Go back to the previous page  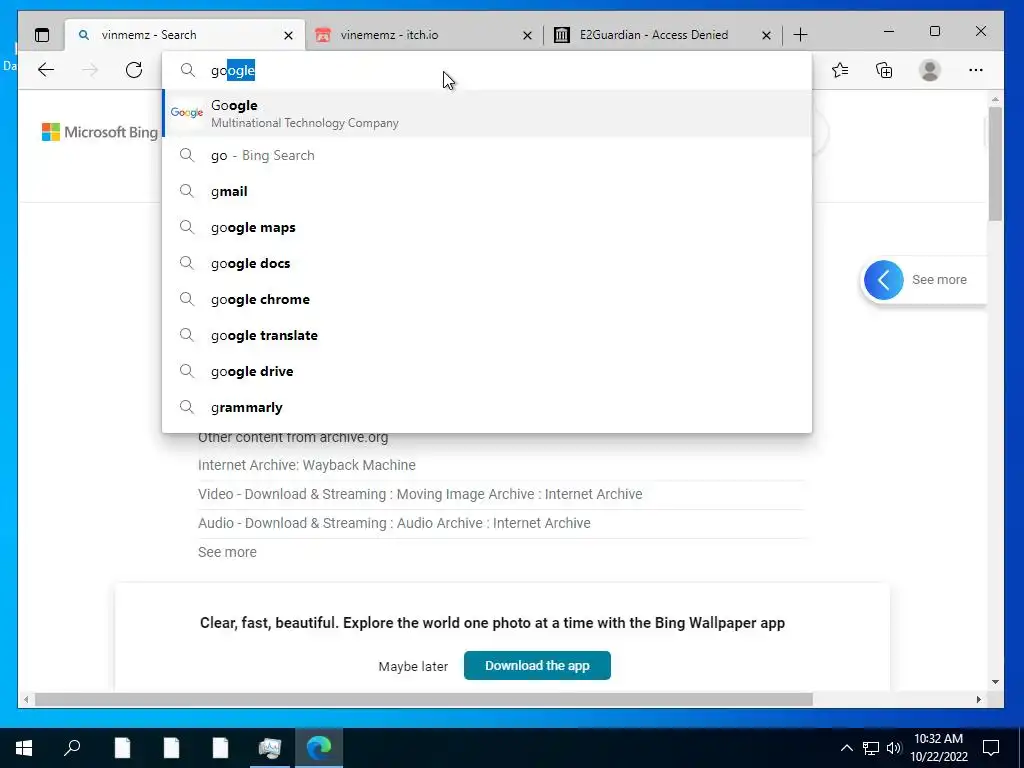point(46,70)
